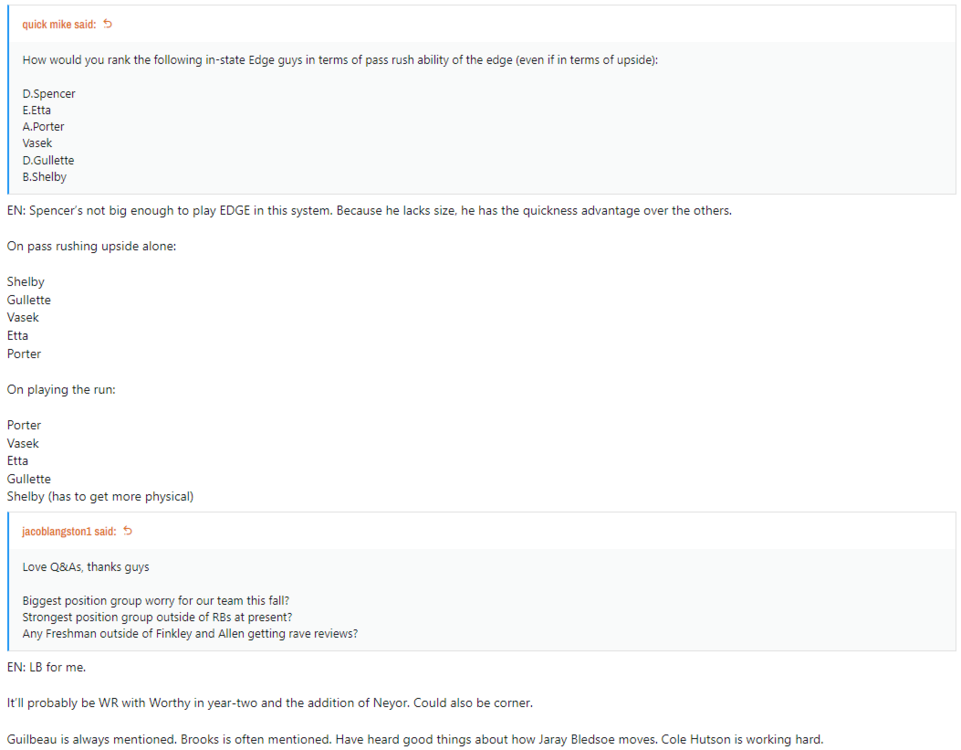Click the Porter entry under playing the run

pyautogui.click(x=23, y=424)
